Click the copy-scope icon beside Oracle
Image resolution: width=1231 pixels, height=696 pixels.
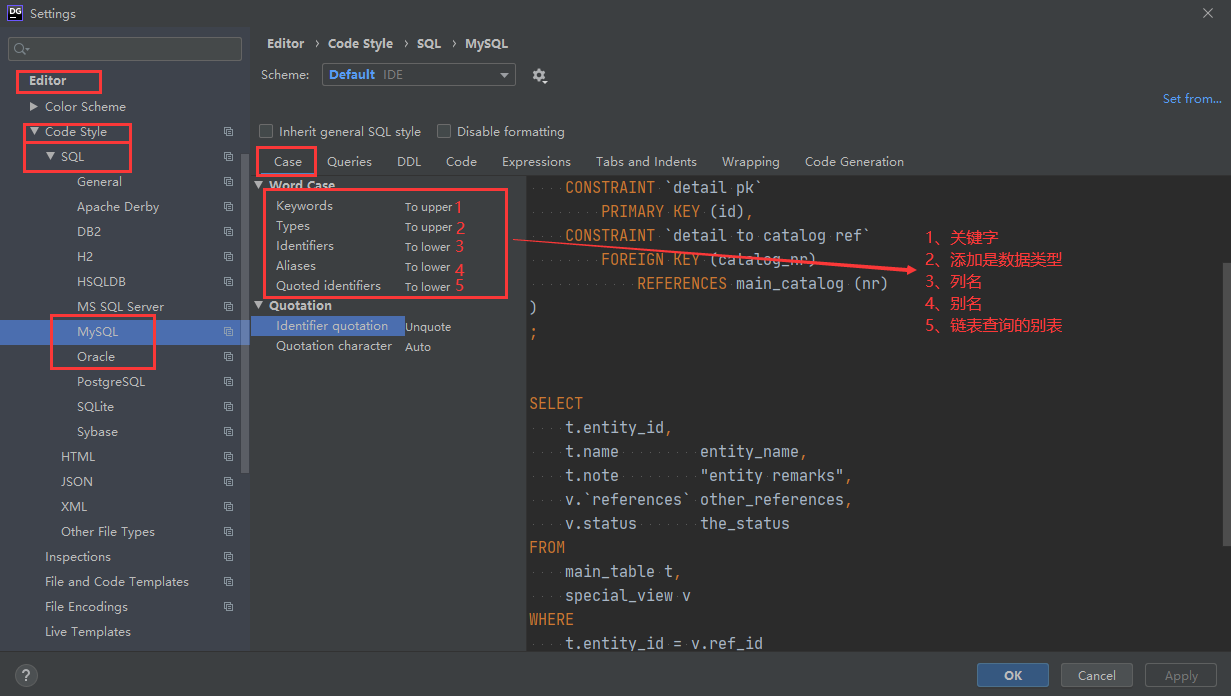point(228,357)
